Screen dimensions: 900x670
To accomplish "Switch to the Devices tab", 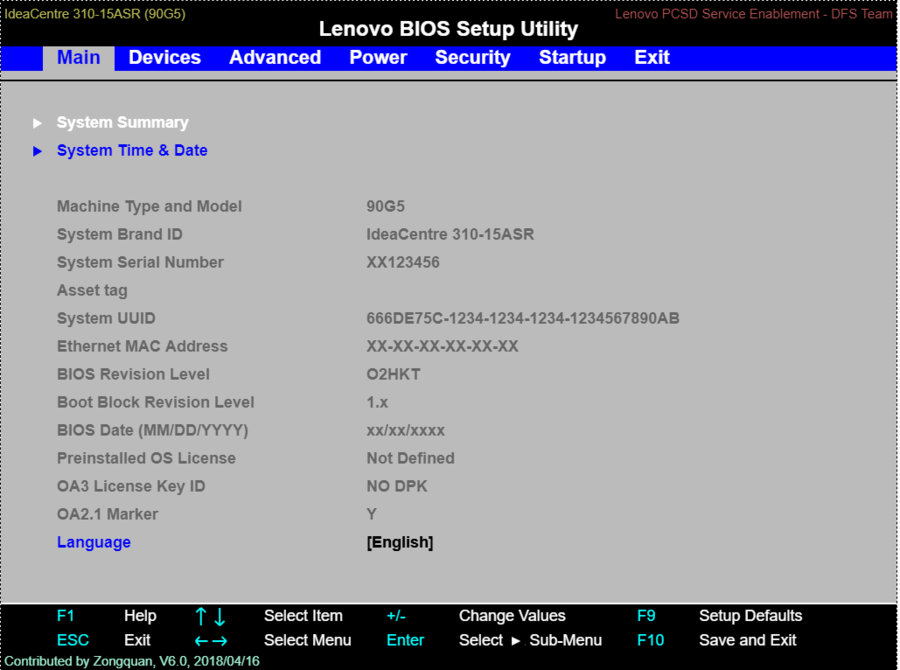I will (x=165, y=58).
